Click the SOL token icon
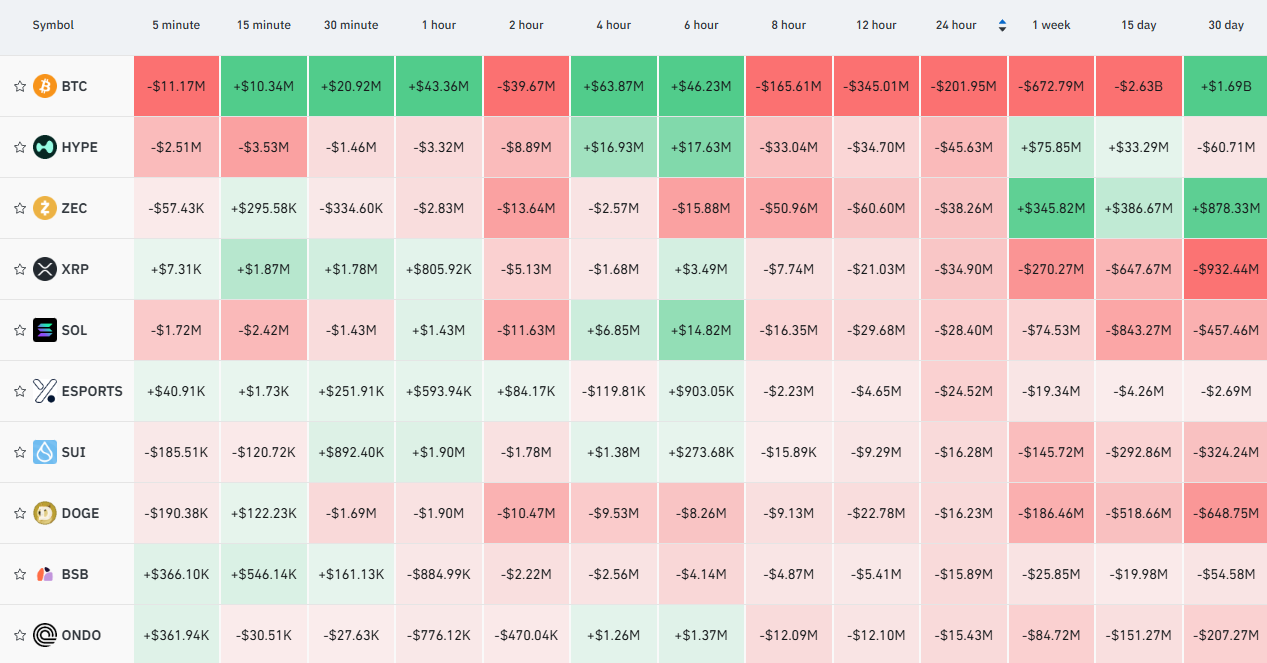This screenshot has width=1267, height=663. tap(45, 330)
